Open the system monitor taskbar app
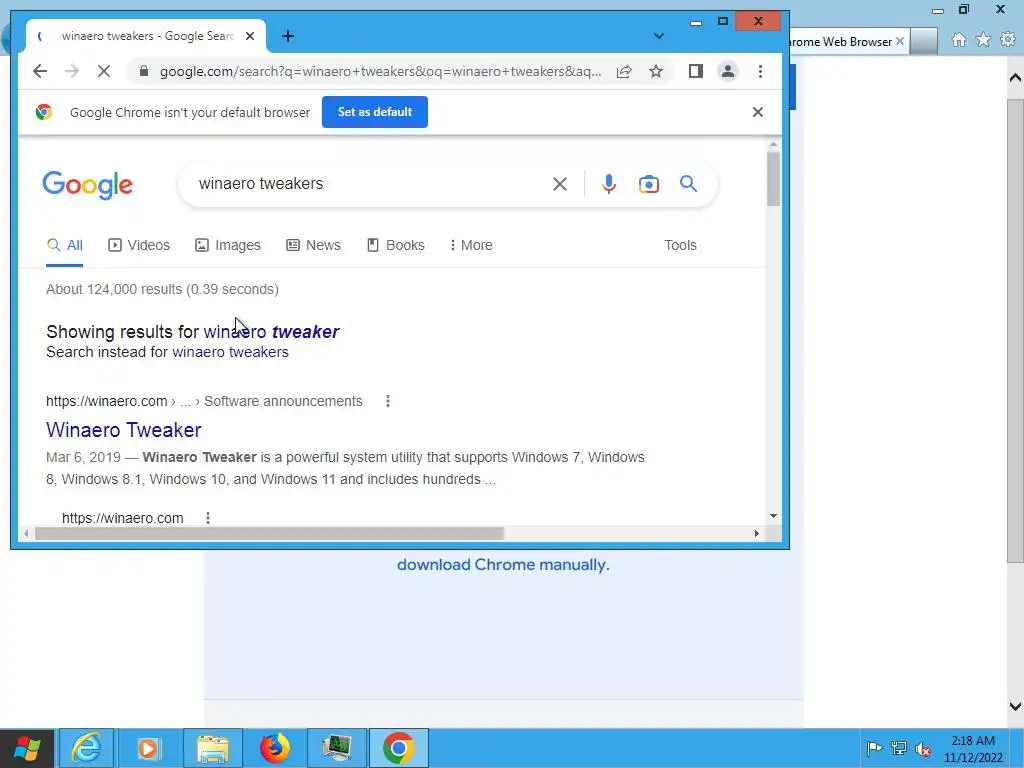 [x=337, y=748]
